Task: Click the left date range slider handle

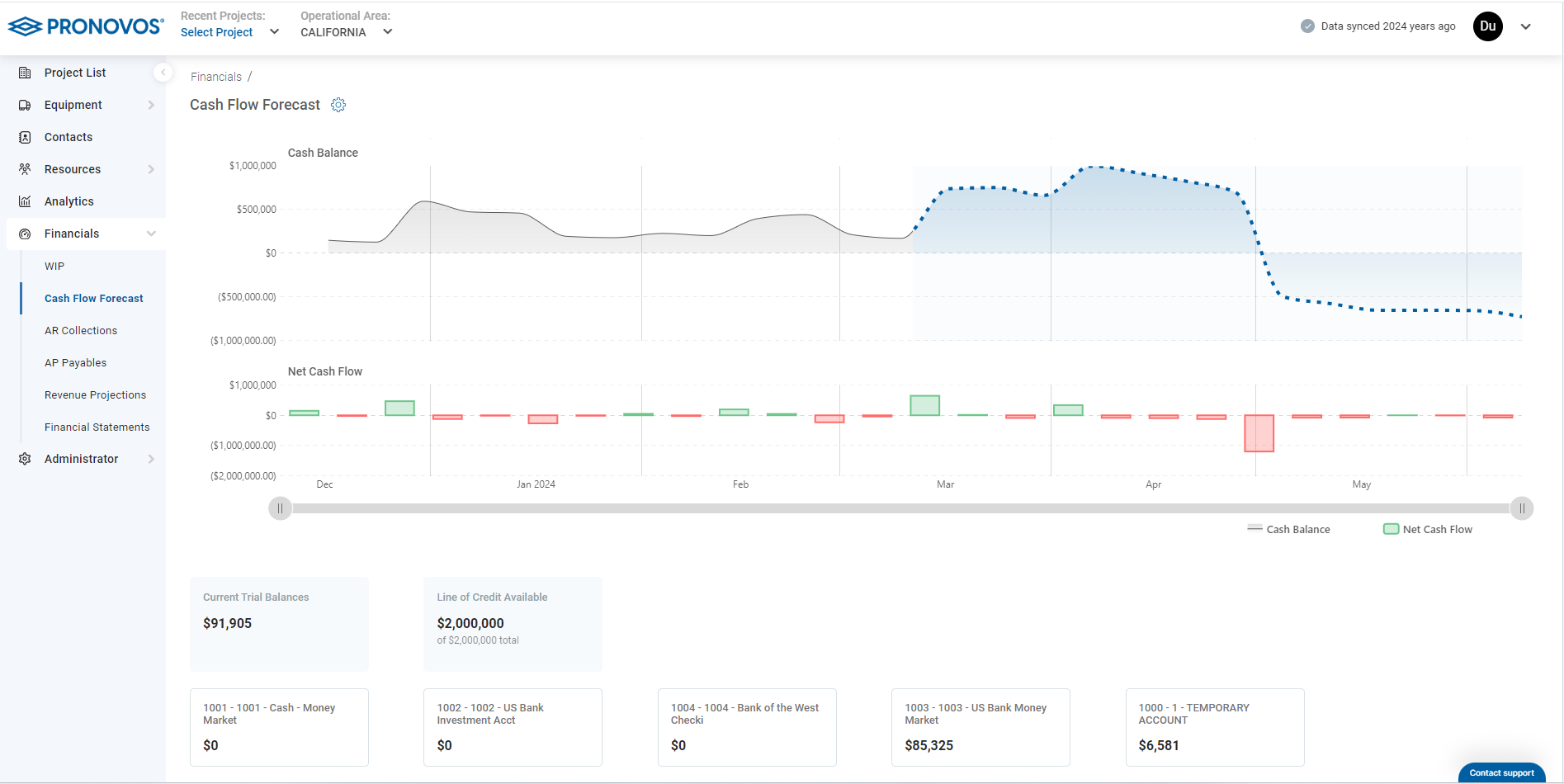Action: click(x=281, y=508)
